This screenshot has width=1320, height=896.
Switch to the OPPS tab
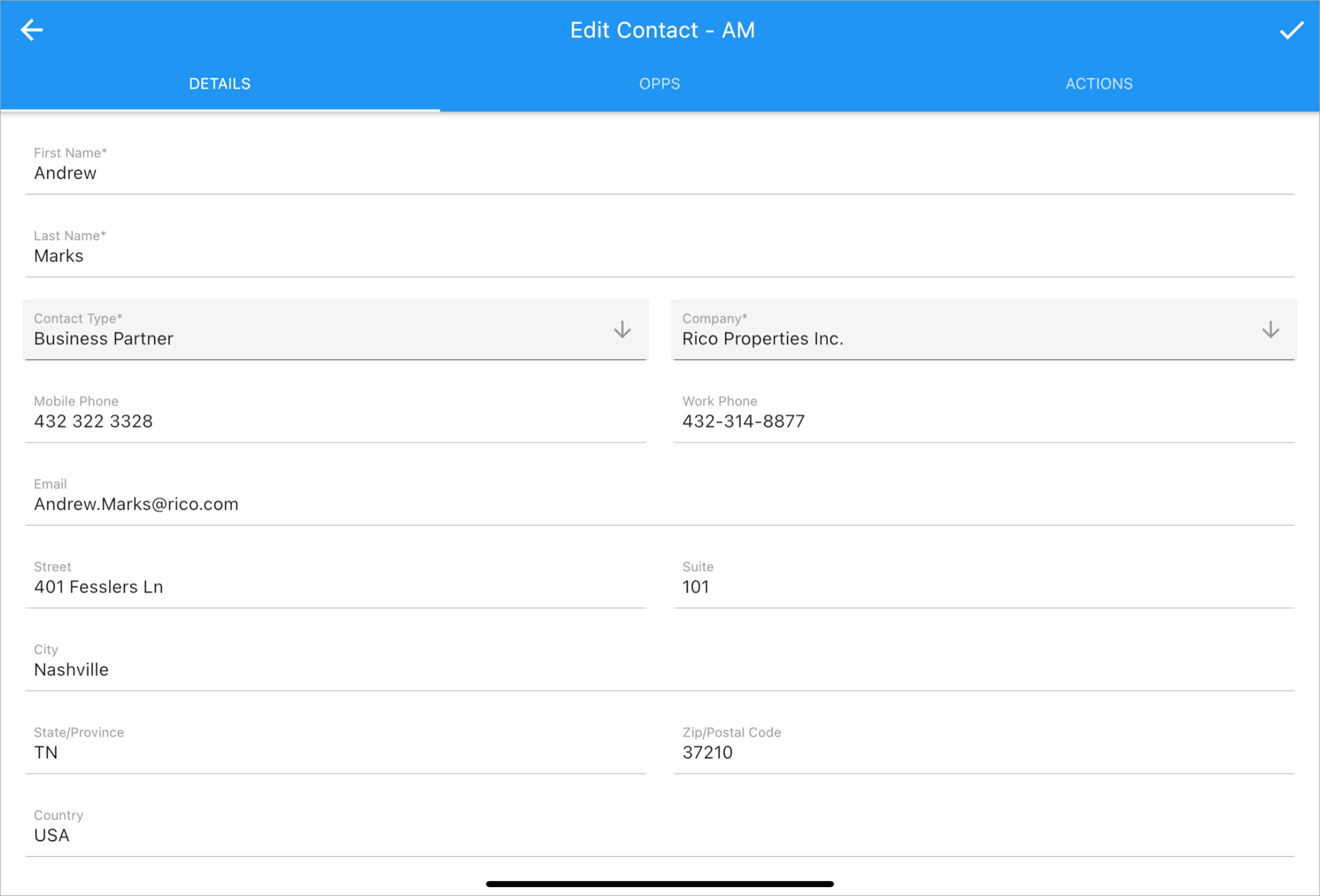(x=659, y=84)
